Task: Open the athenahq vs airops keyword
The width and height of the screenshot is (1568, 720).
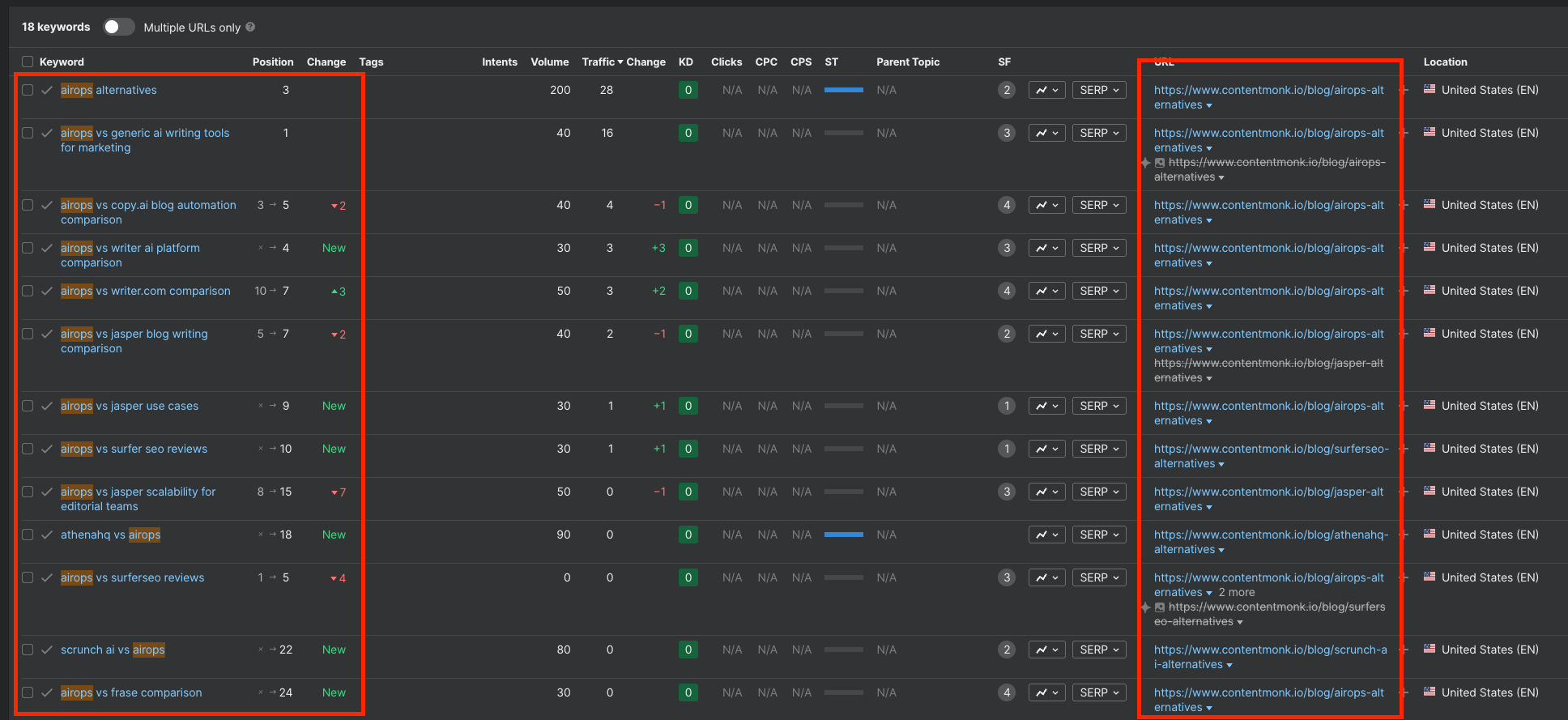Action: [x=110, y=535]
